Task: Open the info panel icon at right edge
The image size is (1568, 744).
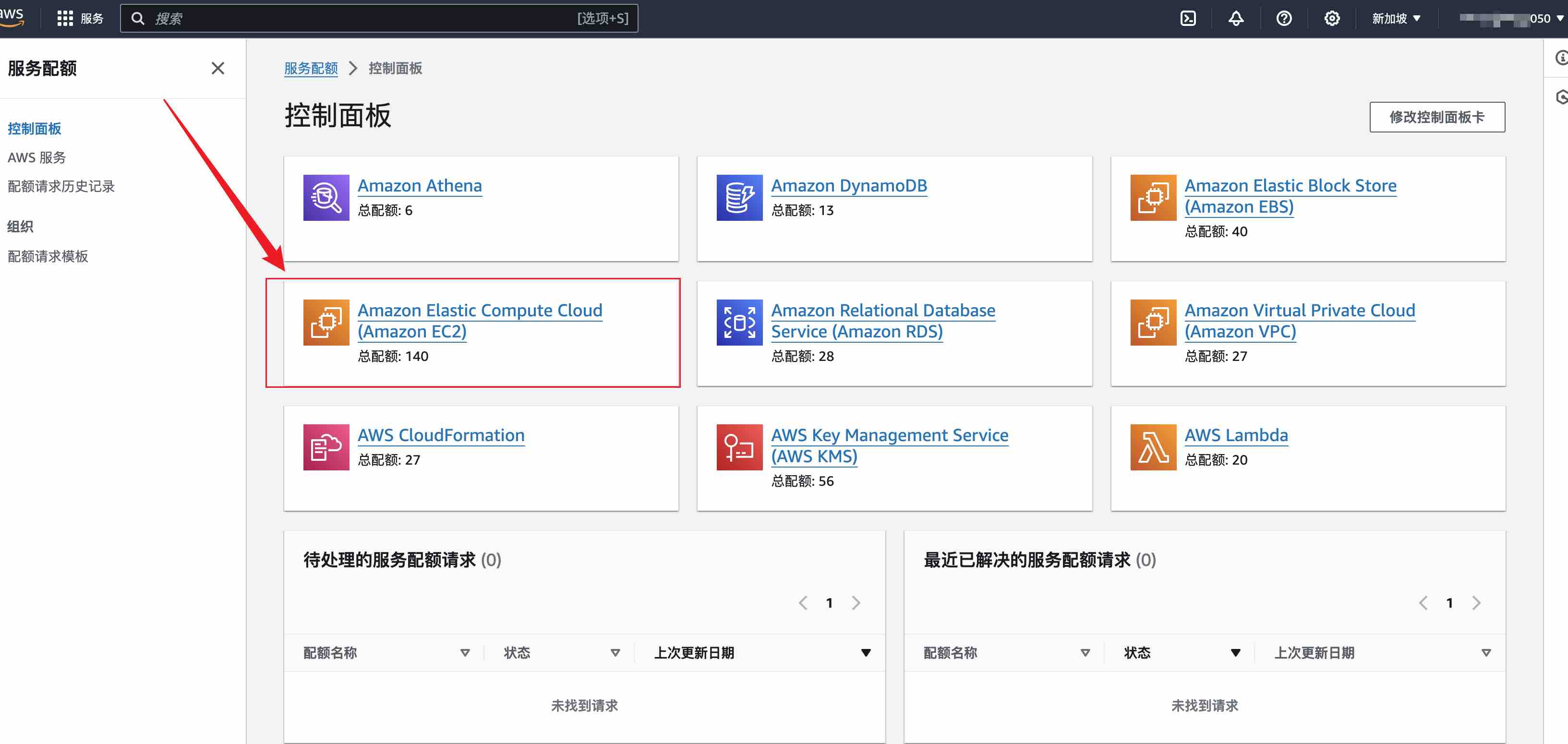Action: click(x=1561, y=58)
